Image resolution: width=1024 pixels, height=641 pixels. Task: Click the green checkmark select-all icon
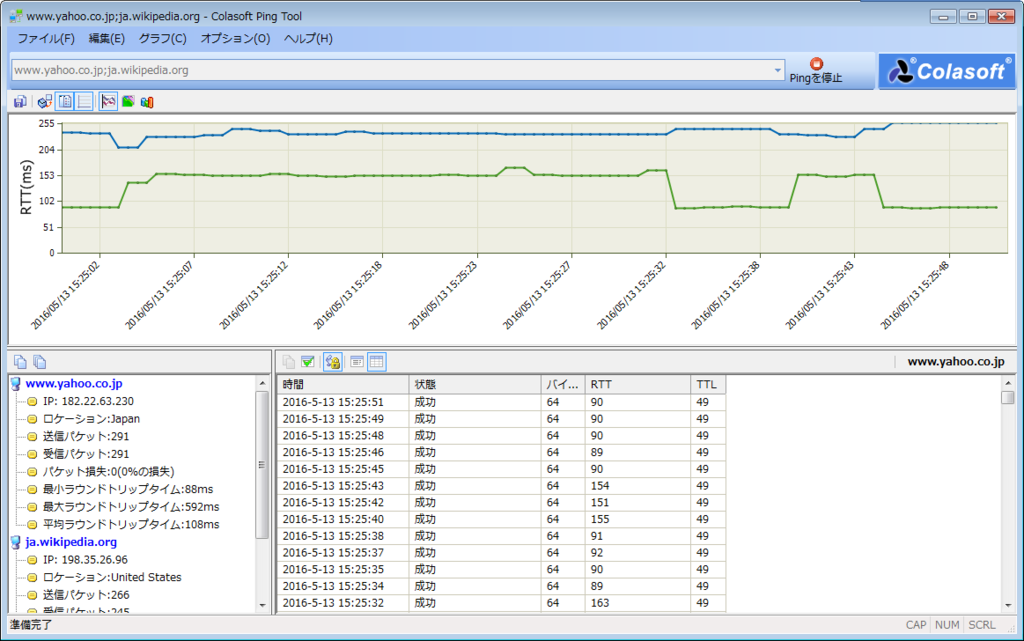308,362
